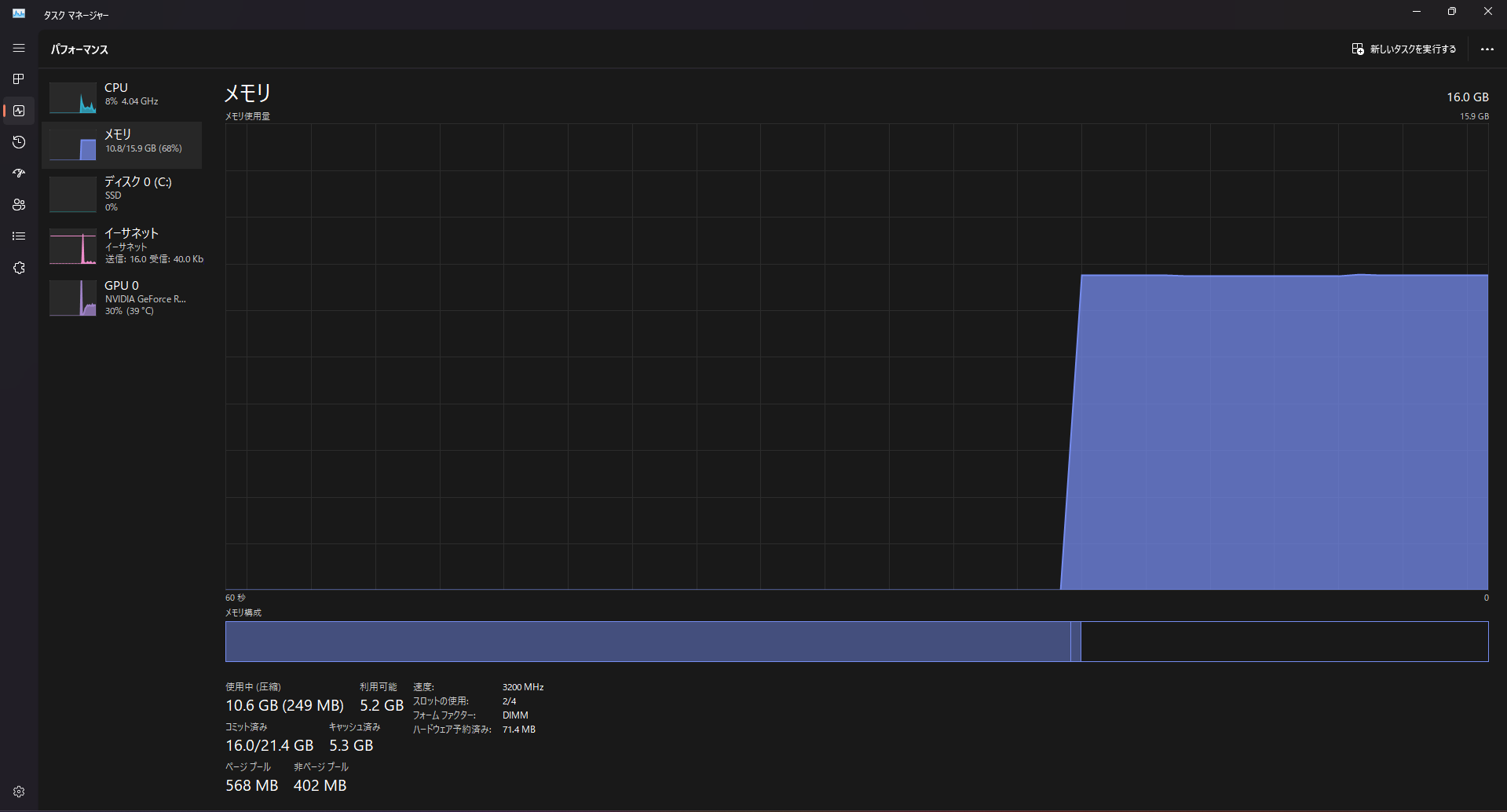Click the new task icon beside 新しいタスクを実行する
The height and width of the screenshot is (812, 1507).
(1357, 49)
